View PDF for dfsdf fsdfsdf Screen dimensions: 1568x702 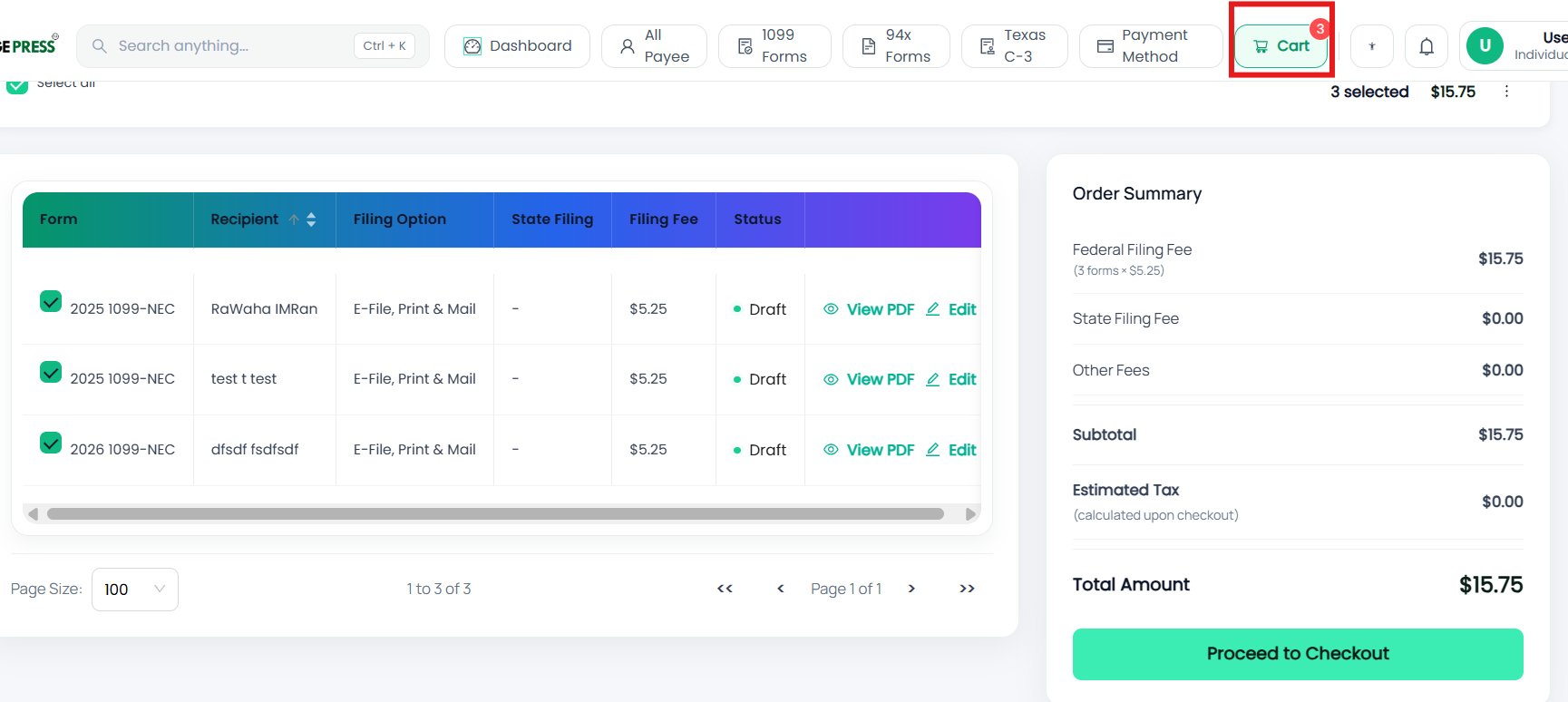(869, 450)
